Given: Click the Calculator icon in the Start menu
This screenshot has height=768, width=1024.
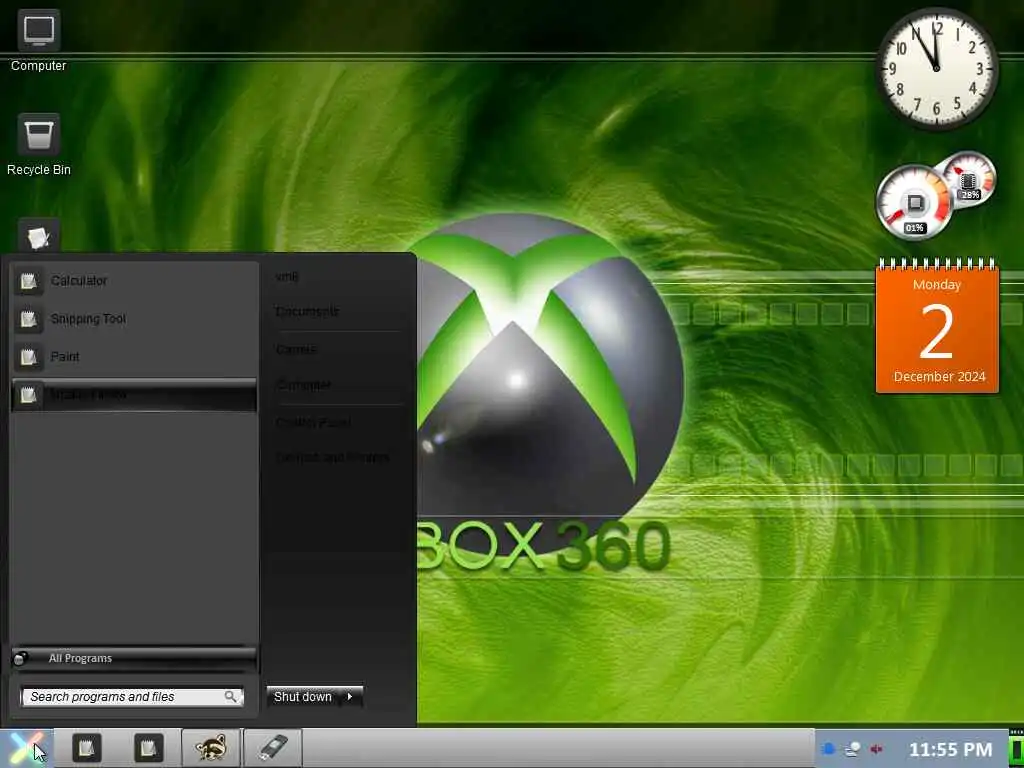Looking at the screenshot, I should click(x=28, y=281).
